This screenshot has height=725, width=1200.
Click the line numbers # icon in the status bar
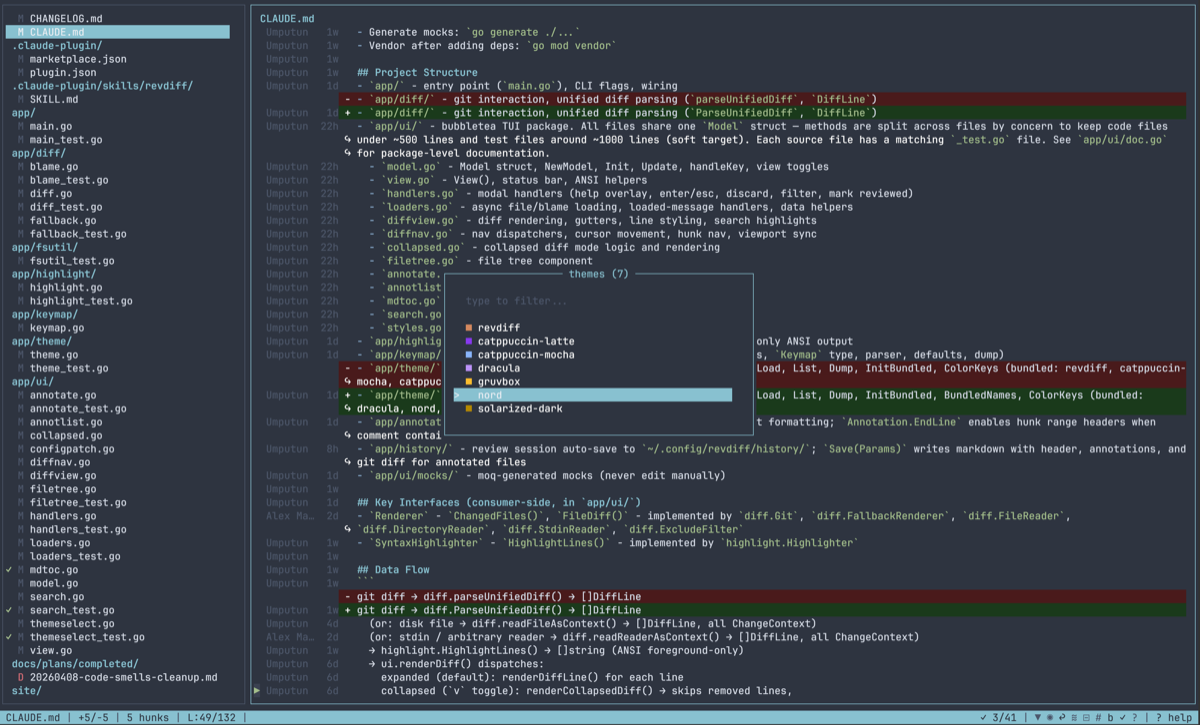[x=1098, y=717]
